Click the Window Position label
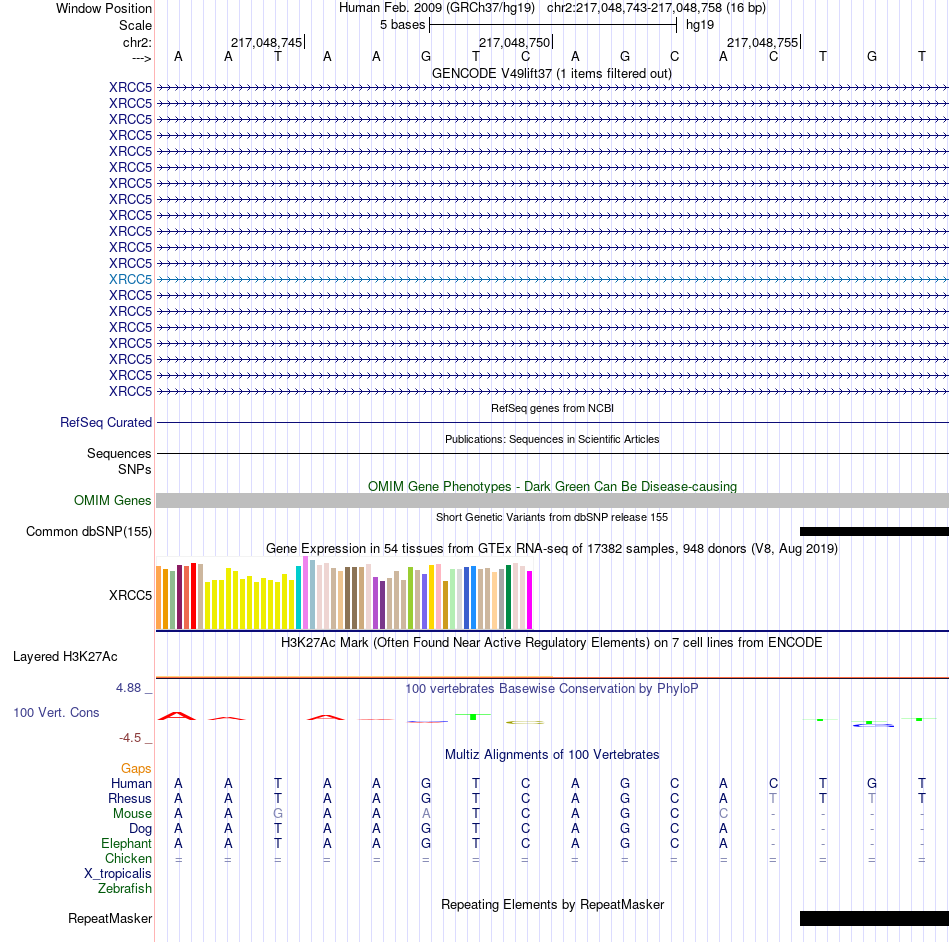The height and width of the screenshot is (942, 950). tap(104, 8)
